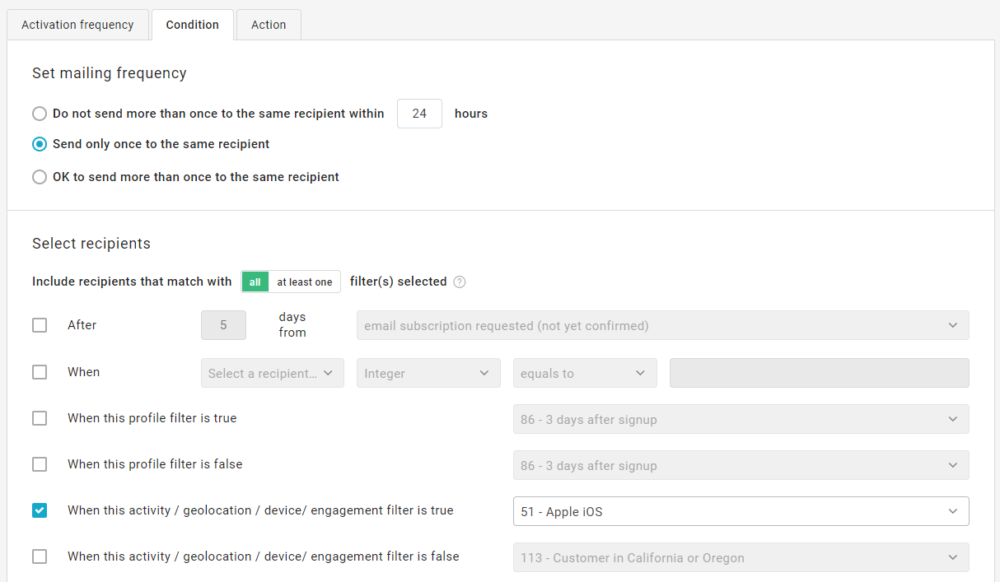Enable the 'After' days checkbox
The image size is (1000, 582).
click(39, 325)
